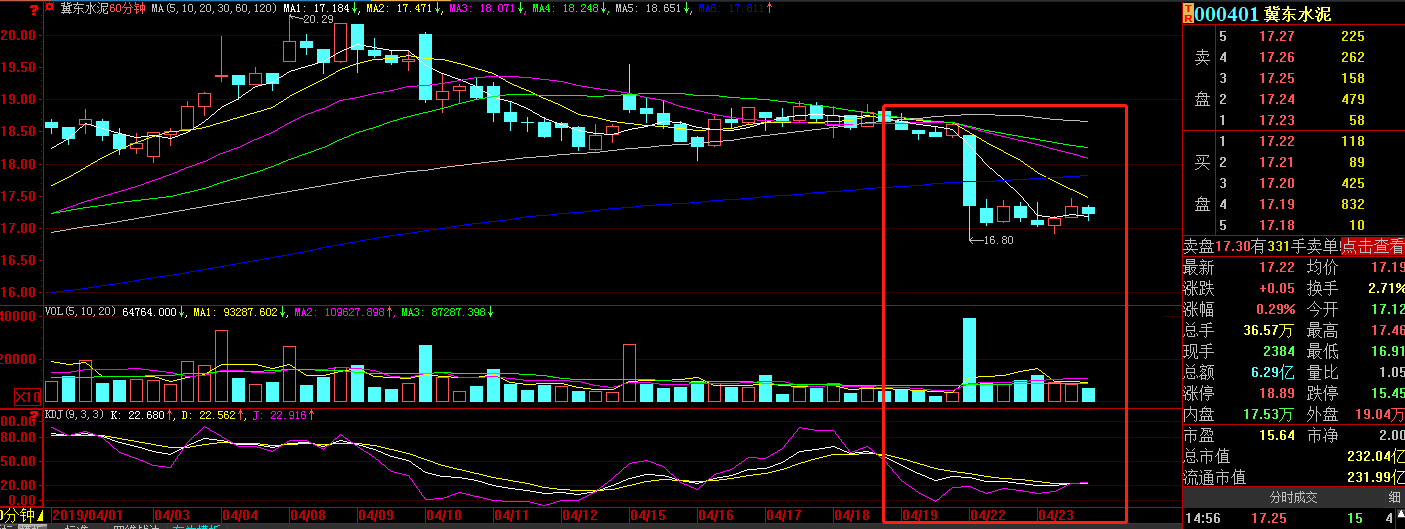This screenshot has width=1405, height=529.
Task: Select sell level 5 price 17.27
Action: [1277, 37]
